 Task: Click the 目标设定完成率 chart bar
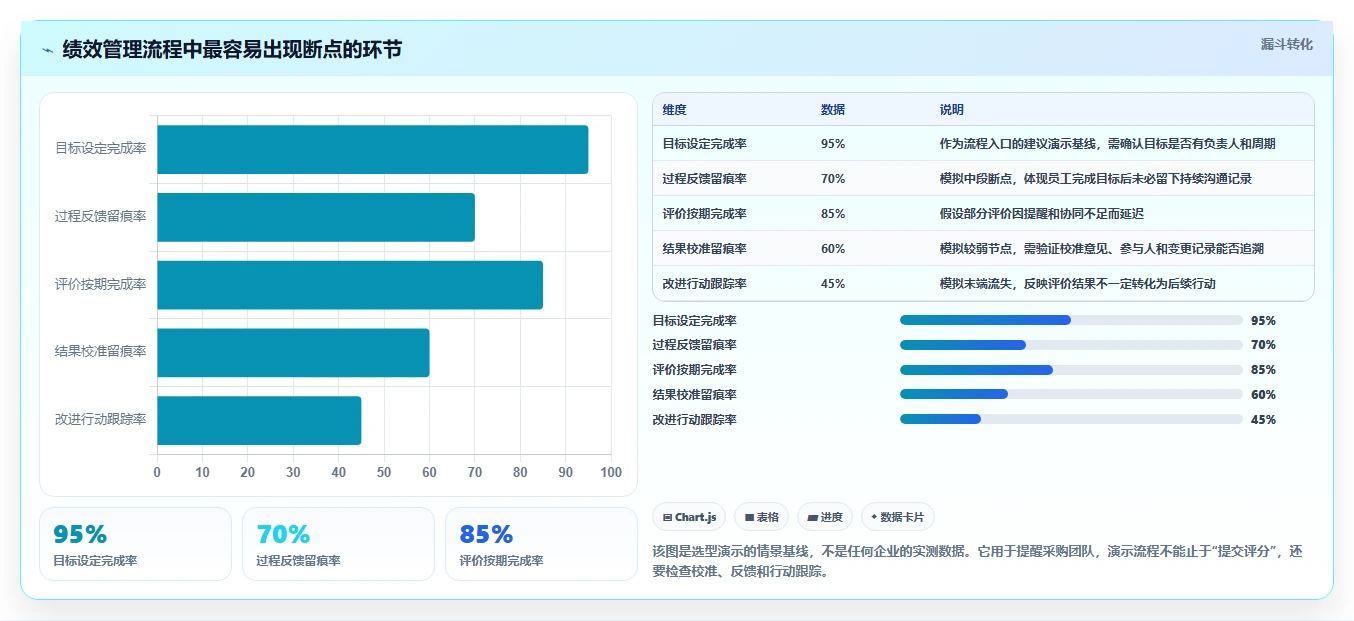pyautogui.click(x=372, y=149)
